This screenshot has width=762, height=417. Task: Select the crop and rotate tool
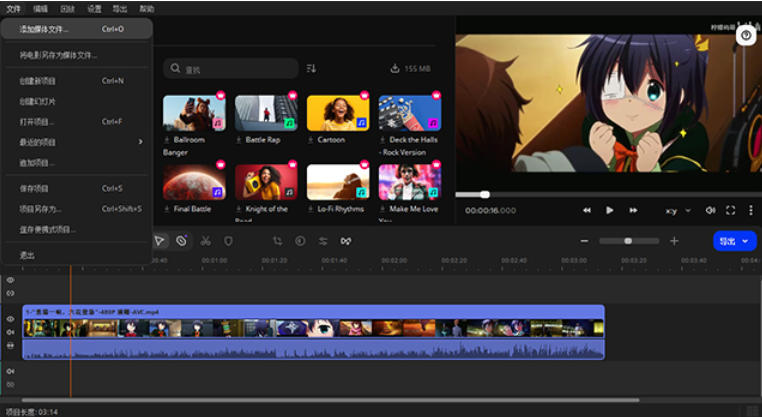[277, 241]
